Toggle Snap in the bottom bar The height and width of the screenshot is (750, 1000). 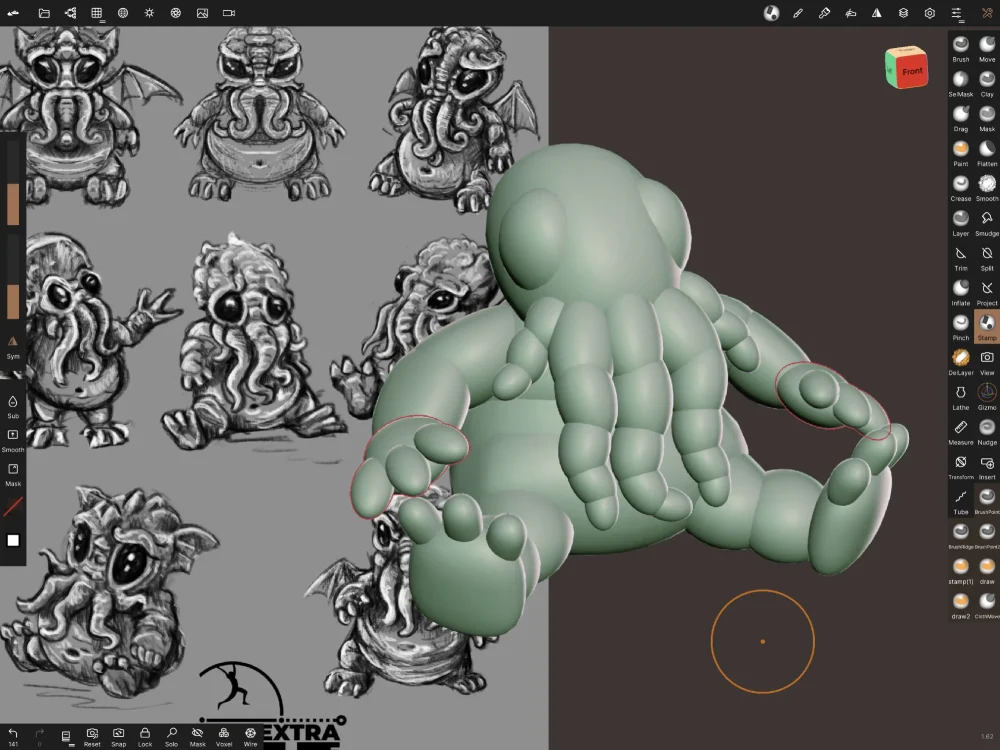pyautogui.click(x=119, y=737)
